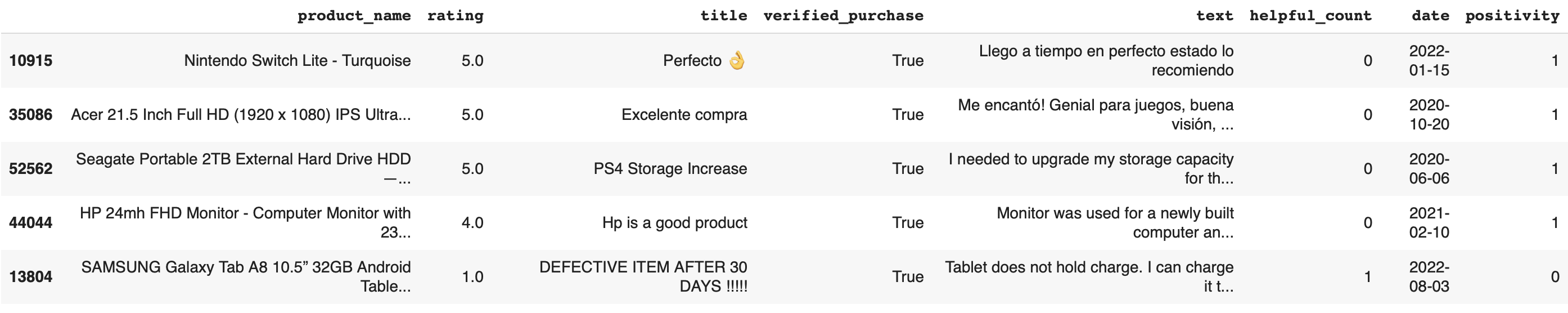Select row index 52562
The image size is (1568, 313).
tap(30, 169)
